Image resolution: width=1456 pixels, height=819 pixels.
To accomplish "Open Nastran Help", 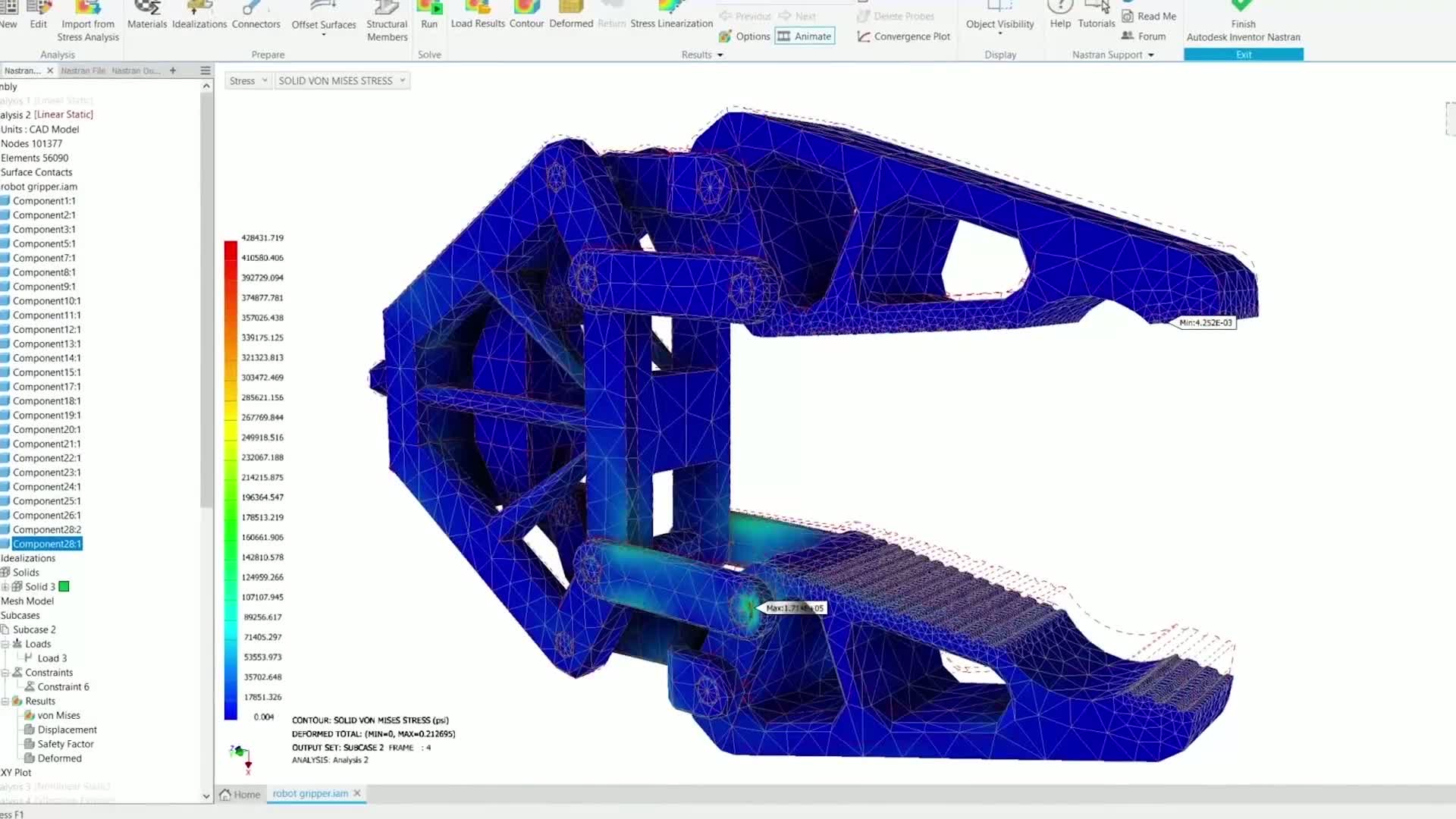I will coord(1060,16).
